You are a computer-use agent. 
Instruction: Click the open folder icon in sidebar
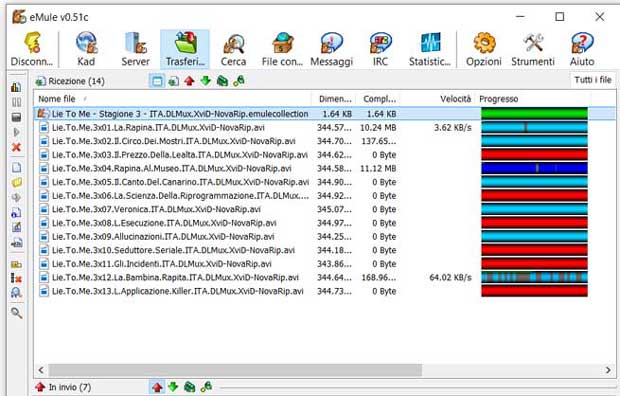[x=16, y=183]
